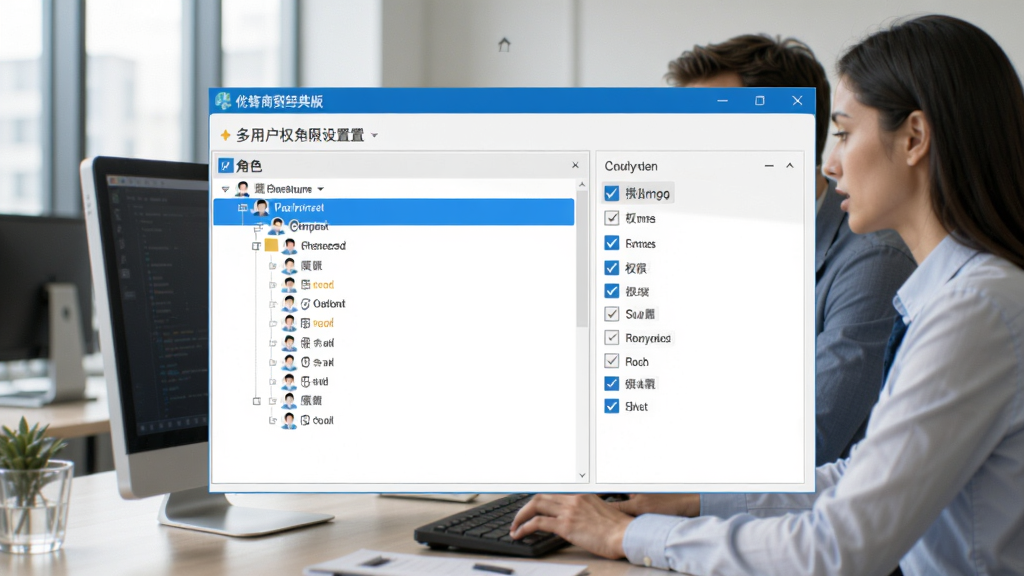The image size is (1024, 576).
Task: Click the yellow folder icon in tree
Action: [x=271, y=246]
